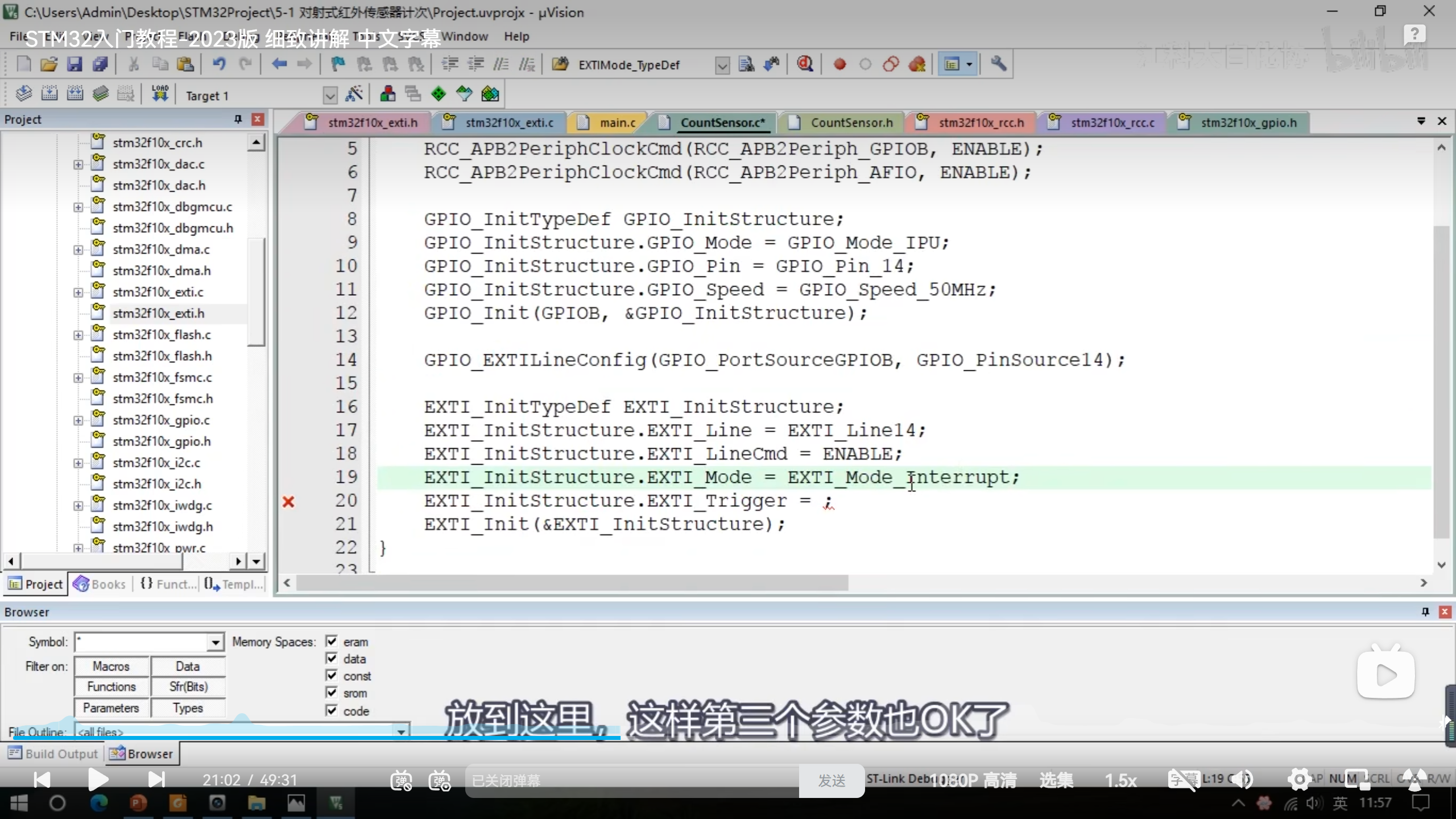Click the Undo toolbar icon
1456x819 pixels.
219,64
